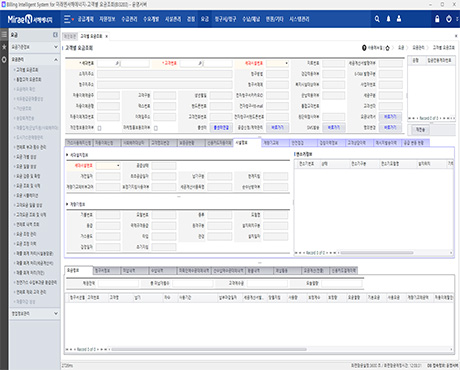Viewport: 460px width, 370px height.
Task: Open notifications via the bell icon
Action: pyautogui.click(x=388, y=19)
